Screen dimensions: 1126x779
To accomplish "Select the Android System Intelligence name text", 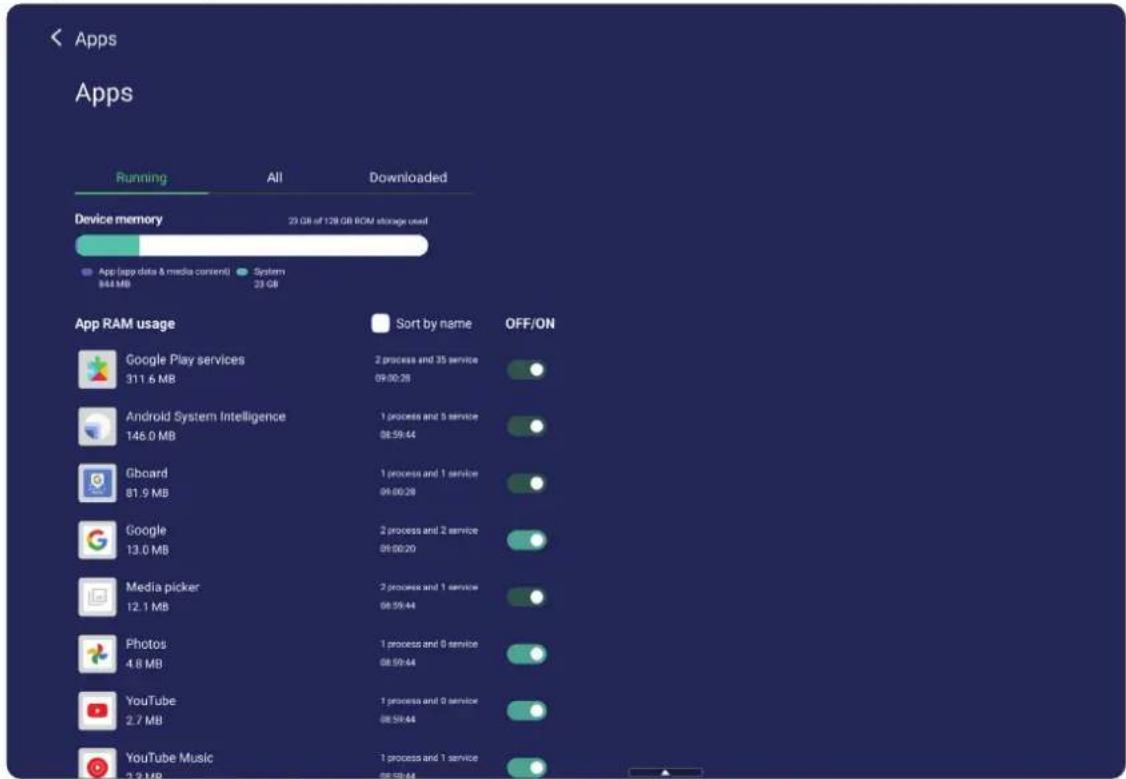I will pos(205,416).
